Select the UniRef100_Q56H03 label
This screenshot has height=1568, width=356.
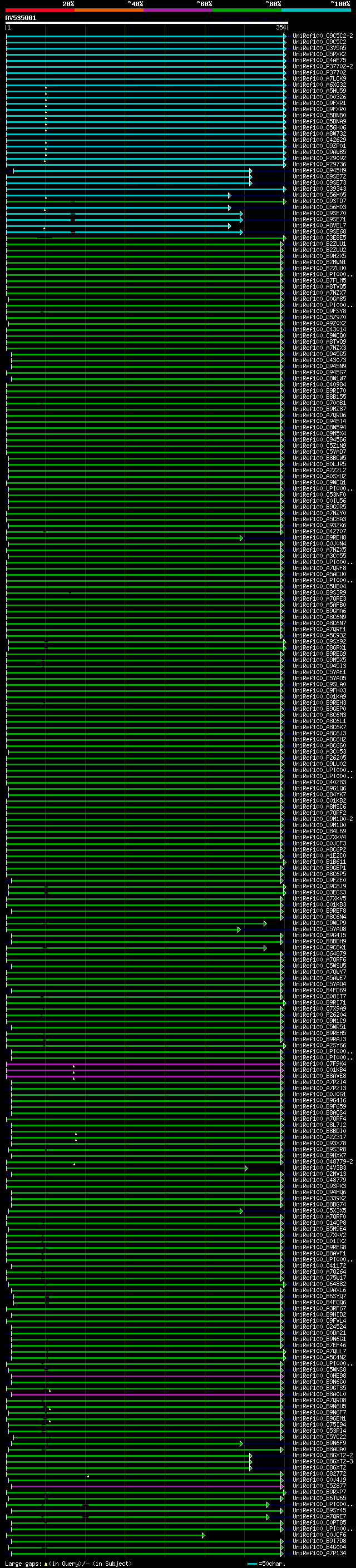click(319, 207)
